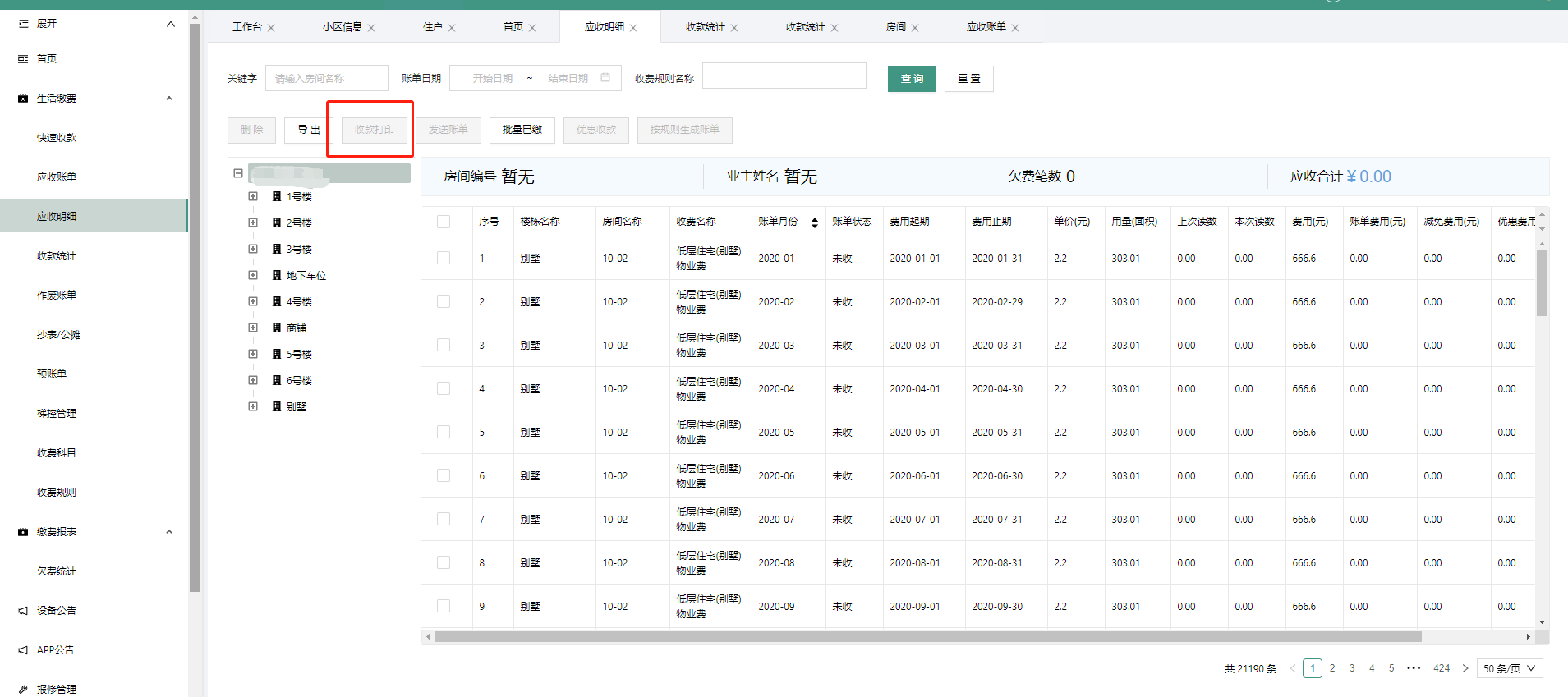The width and height of the screenshot is (1568, 697).
Task: Click the 展开 sidebar toggle icon
Action: click(23, 24)
